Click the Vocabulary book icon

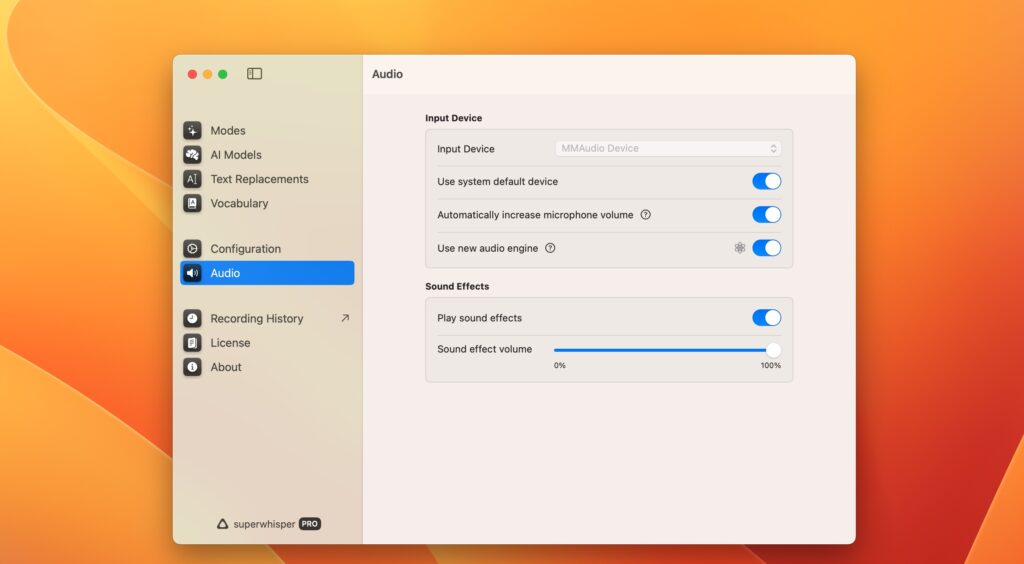pyautogui.click(x=192, y=203)
